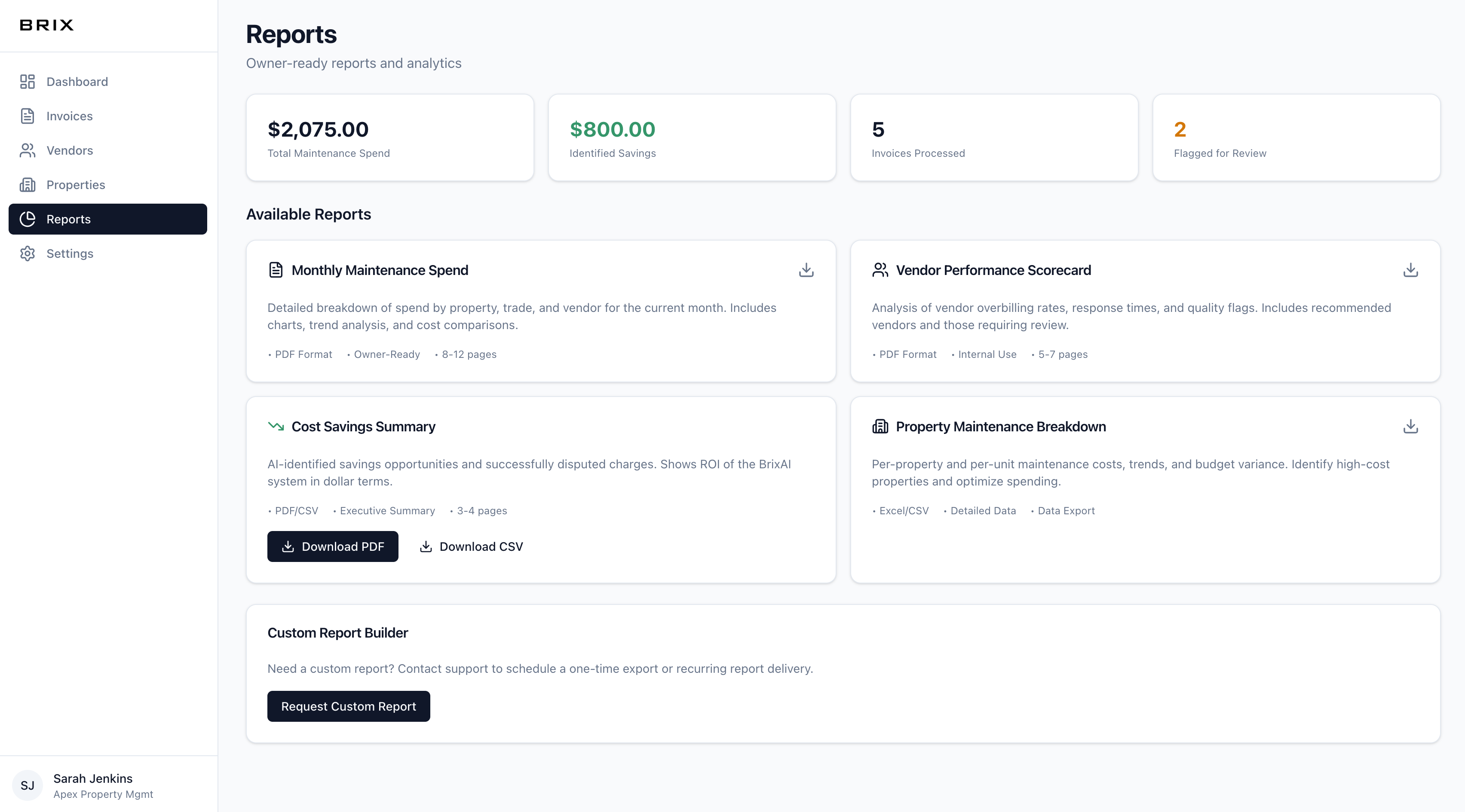1465x812 pixels.
Task: Download the Property Maintenance Breakdown report
Action: (1410, 426)
